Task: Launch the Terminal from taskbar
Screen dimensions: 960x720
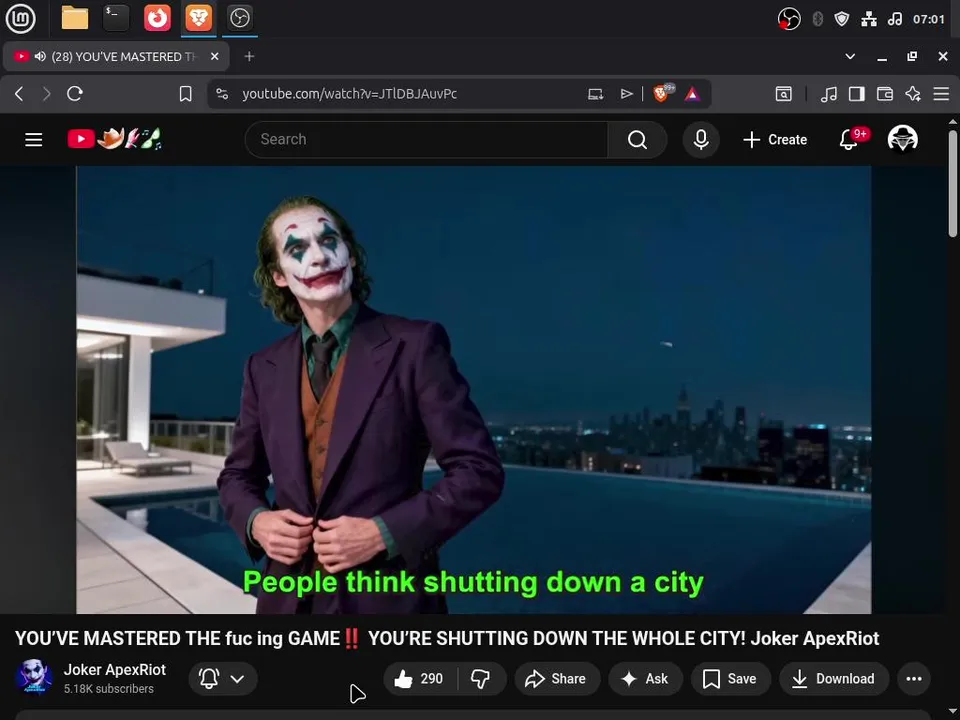Action: coord(116,18)
